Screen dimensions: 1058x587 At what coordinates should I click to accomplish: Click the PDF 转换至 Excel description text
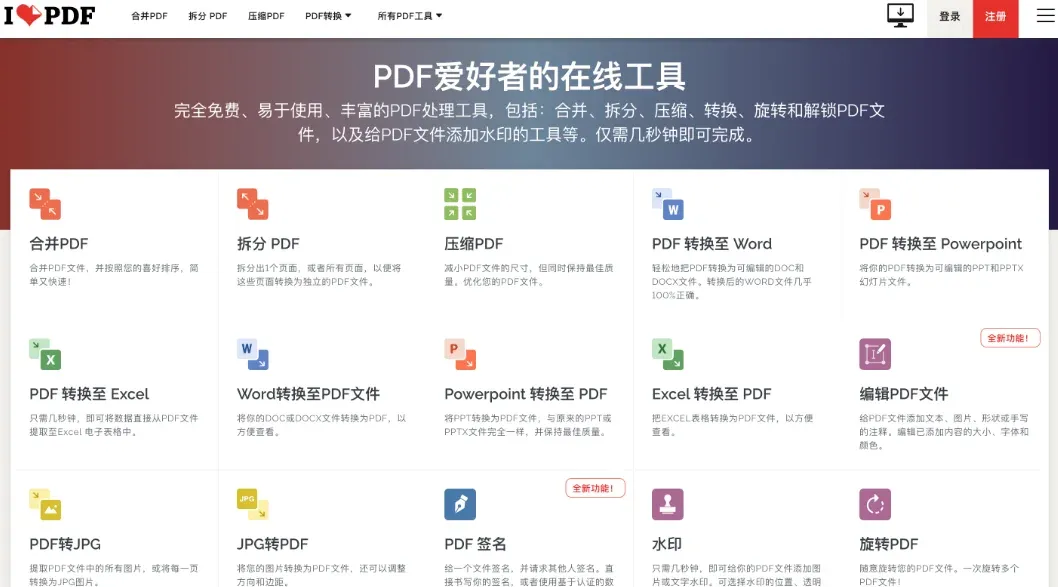pos(114,425)
